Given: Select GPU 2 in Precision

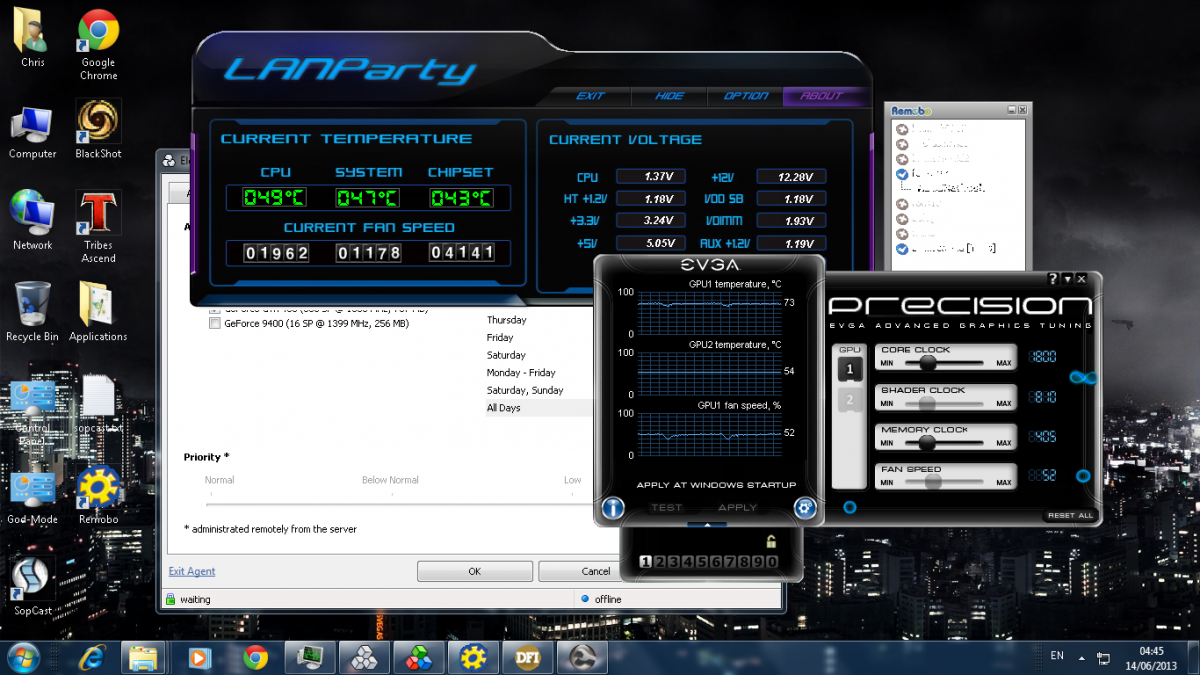Looking at the screenshot, I should [x=849, y=400].
